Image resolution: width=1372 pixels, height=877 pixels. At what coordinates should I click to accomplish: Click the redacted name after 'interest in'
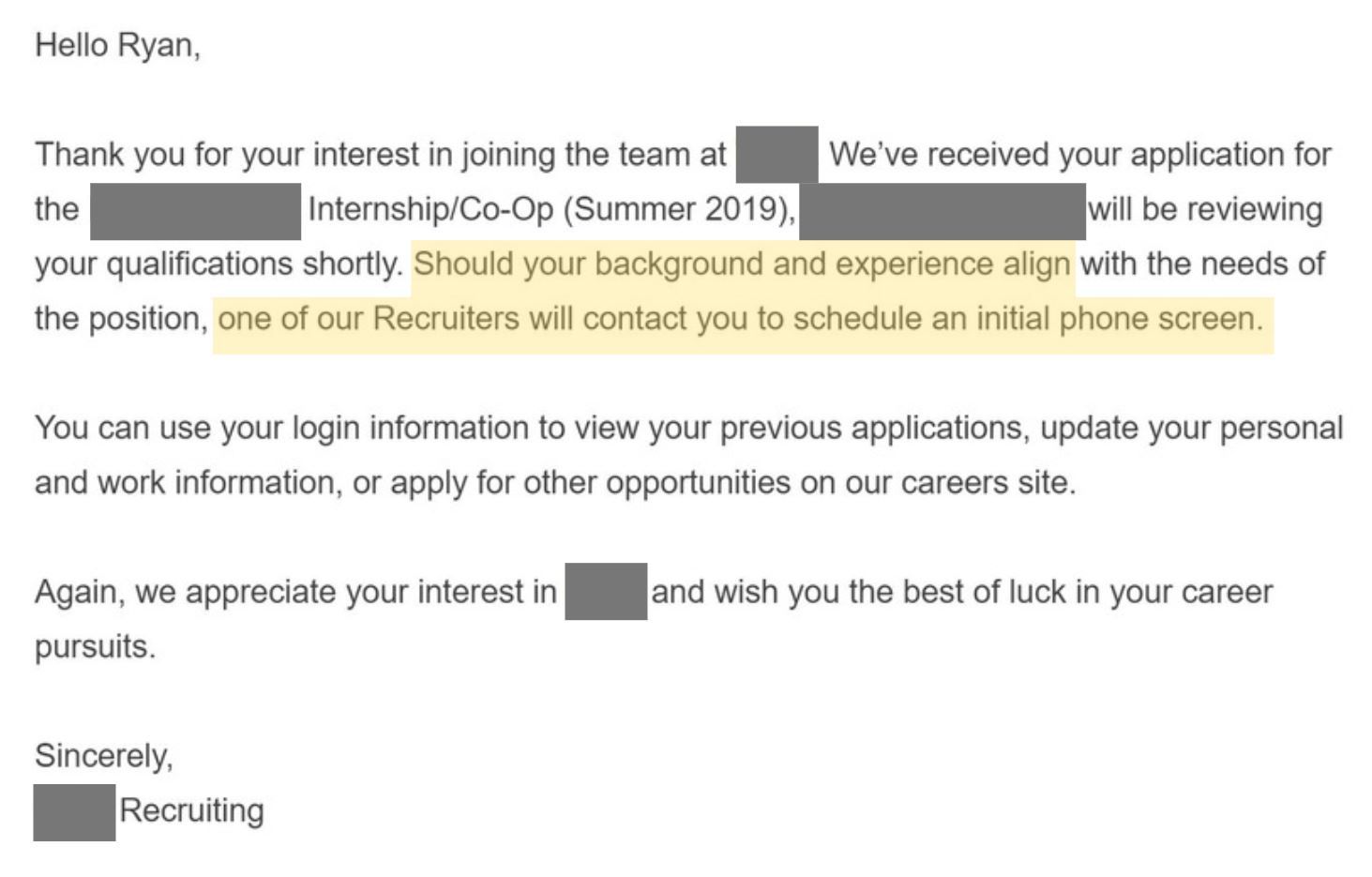tap(606, 592)
